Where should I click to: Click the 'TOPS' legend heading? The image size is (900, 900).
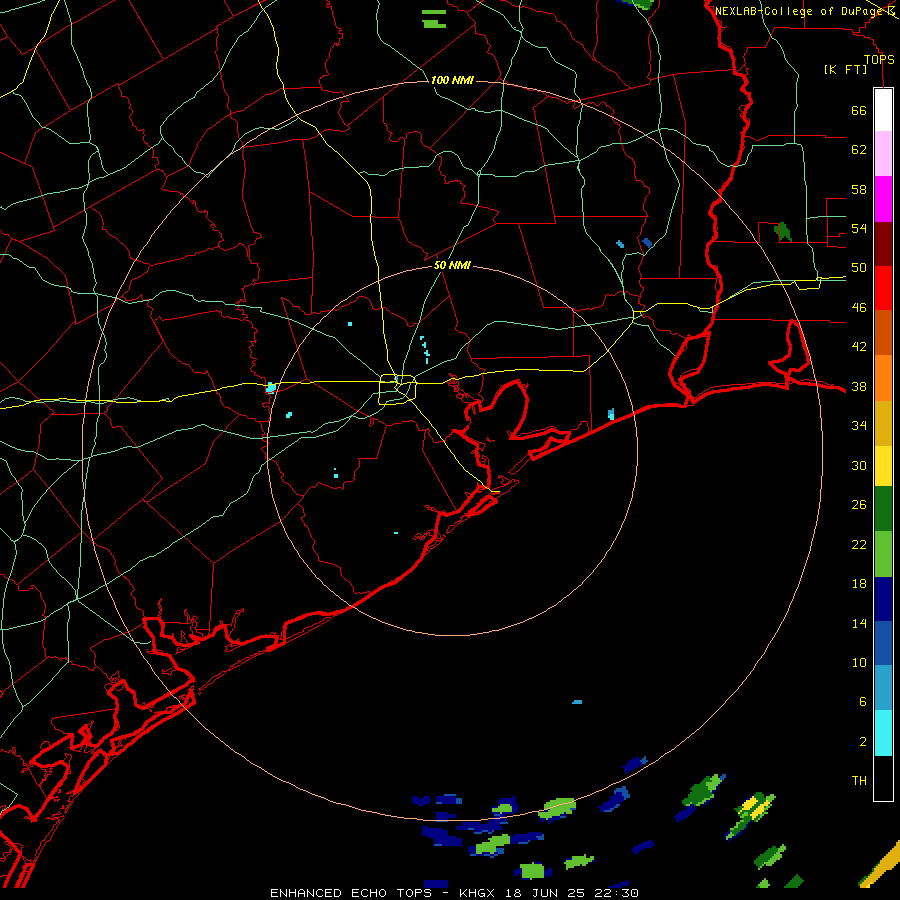(x=879, y=59)
